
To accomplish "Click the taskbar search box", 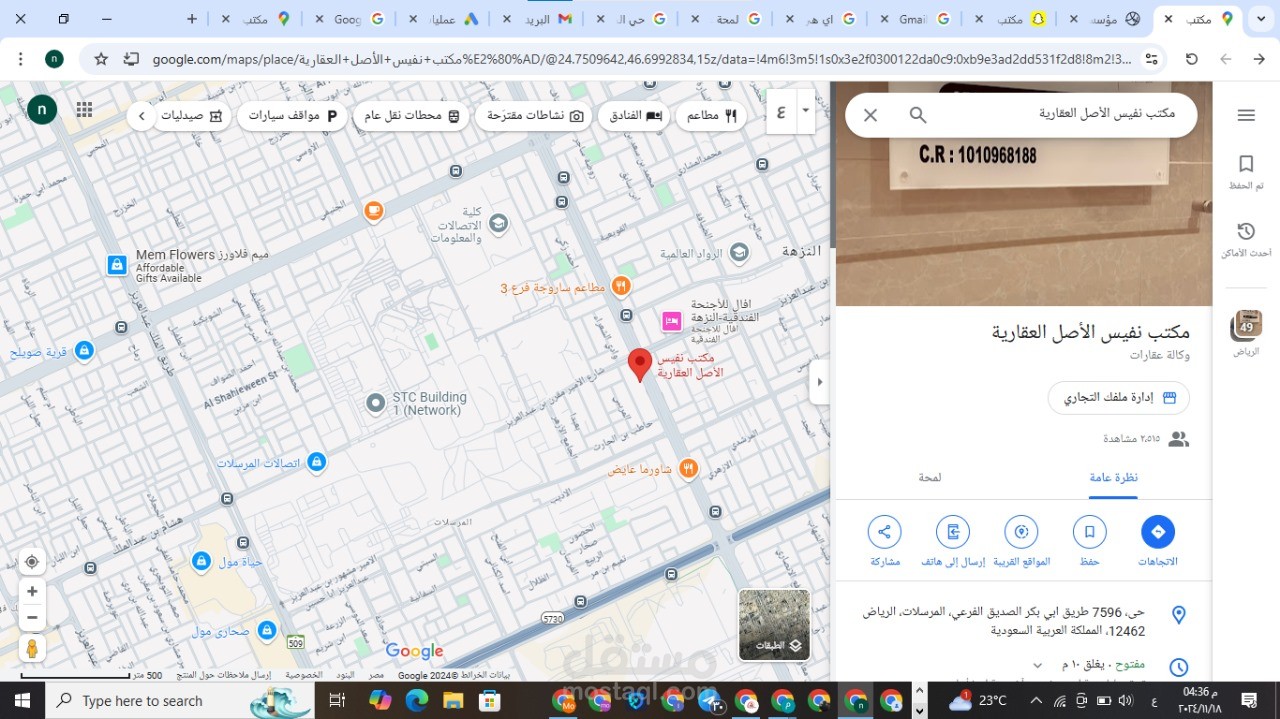I will pyautogui.click(x=180, y=701).
